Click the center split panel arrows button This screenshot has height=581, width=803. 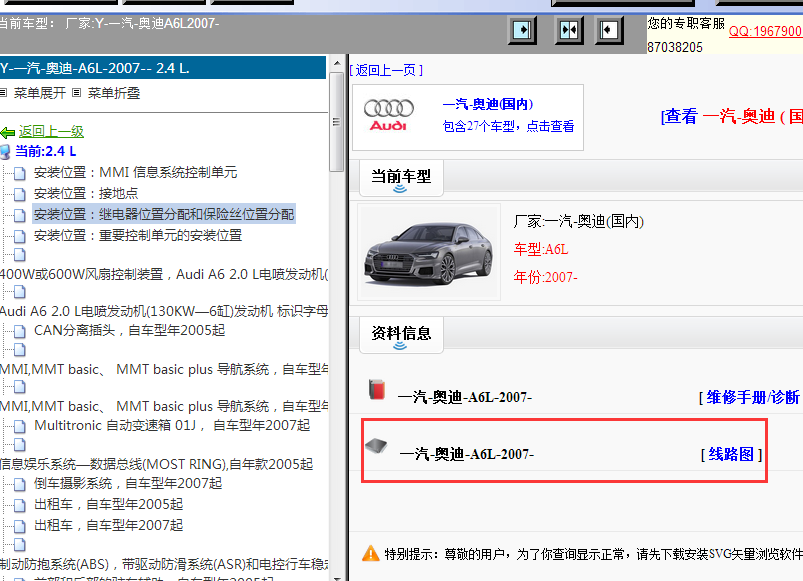point(569,30)
